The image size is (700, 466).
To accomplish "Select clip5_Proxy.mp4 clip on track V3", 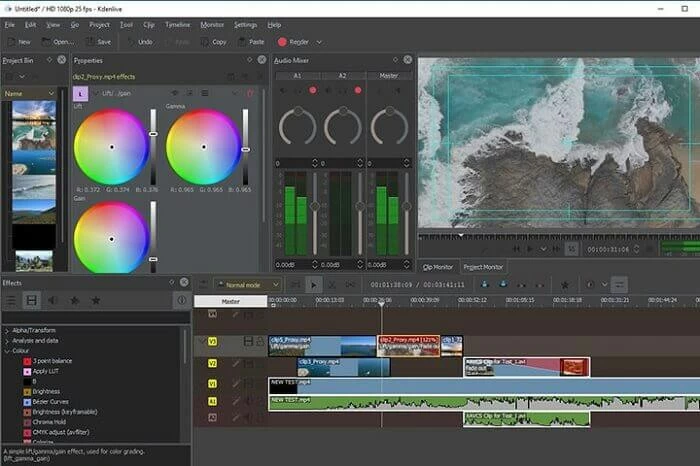I will tap(320, 344).
